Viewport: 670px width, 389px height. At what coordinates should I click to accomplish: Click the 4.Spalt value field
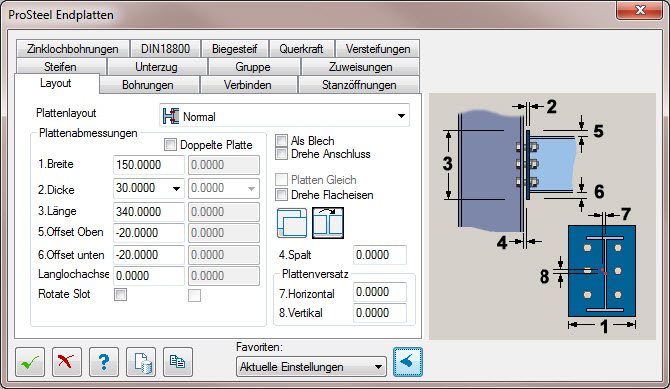[380, 255]
